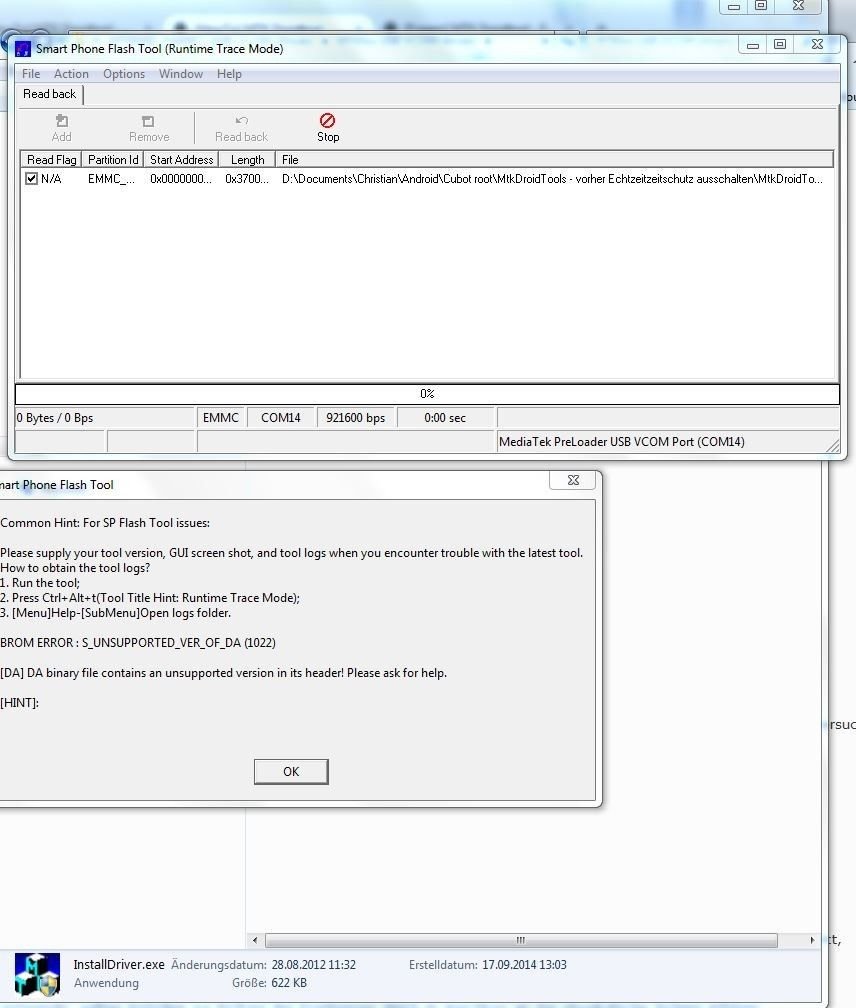This screenshot has width=856, height=1008.
Task: Open the Action menu
Action: coord(71,74)
